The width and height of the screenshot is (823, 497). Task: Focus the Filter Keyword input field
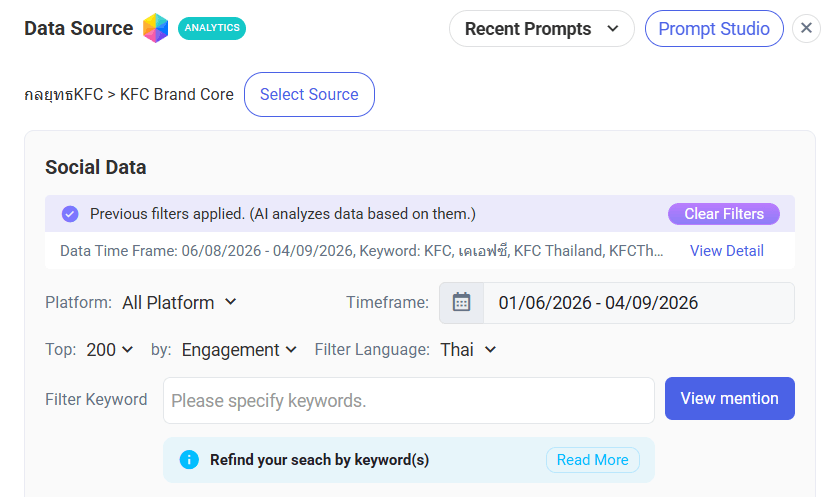coord(409,400)
